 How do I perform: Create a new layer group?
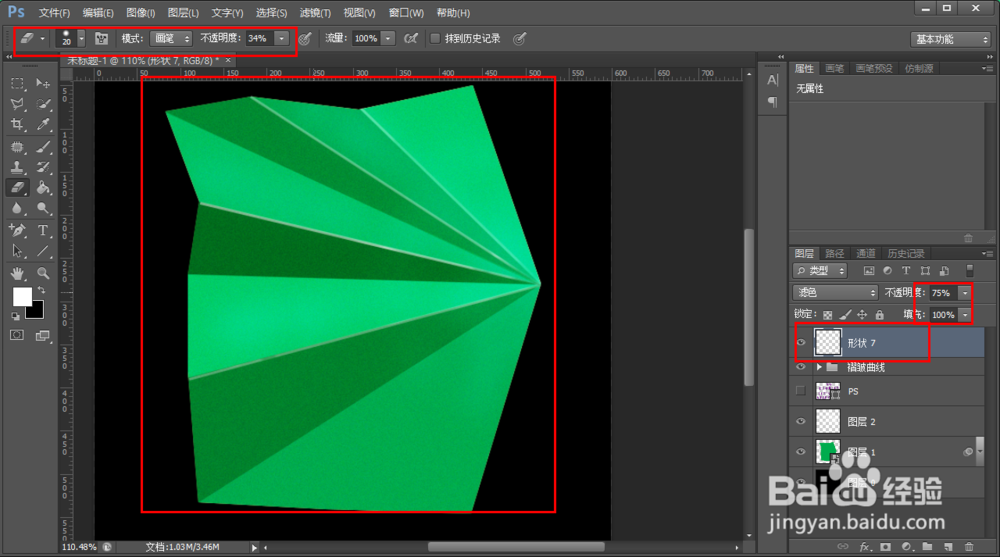[927, 547]
